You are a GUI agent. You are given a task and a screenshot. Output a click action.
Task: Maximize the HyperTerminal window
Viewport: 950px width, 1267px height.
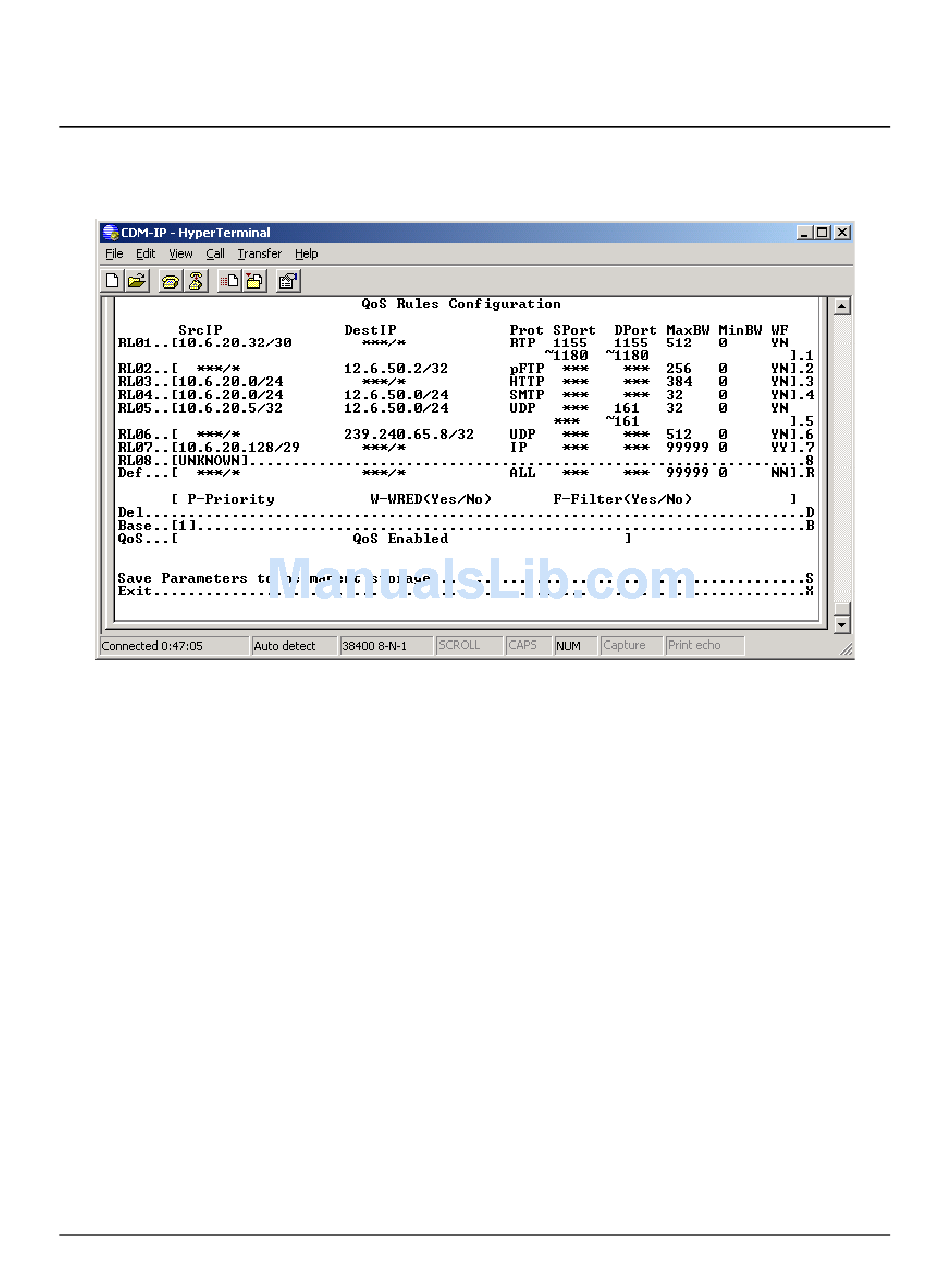coord(822,232)
